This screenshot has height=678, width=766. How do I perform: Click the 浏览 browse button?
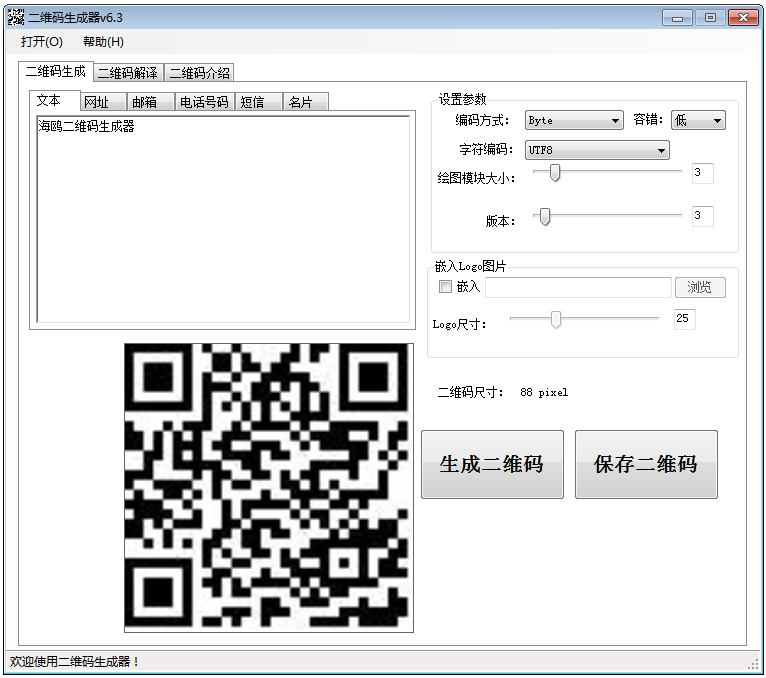700,287
